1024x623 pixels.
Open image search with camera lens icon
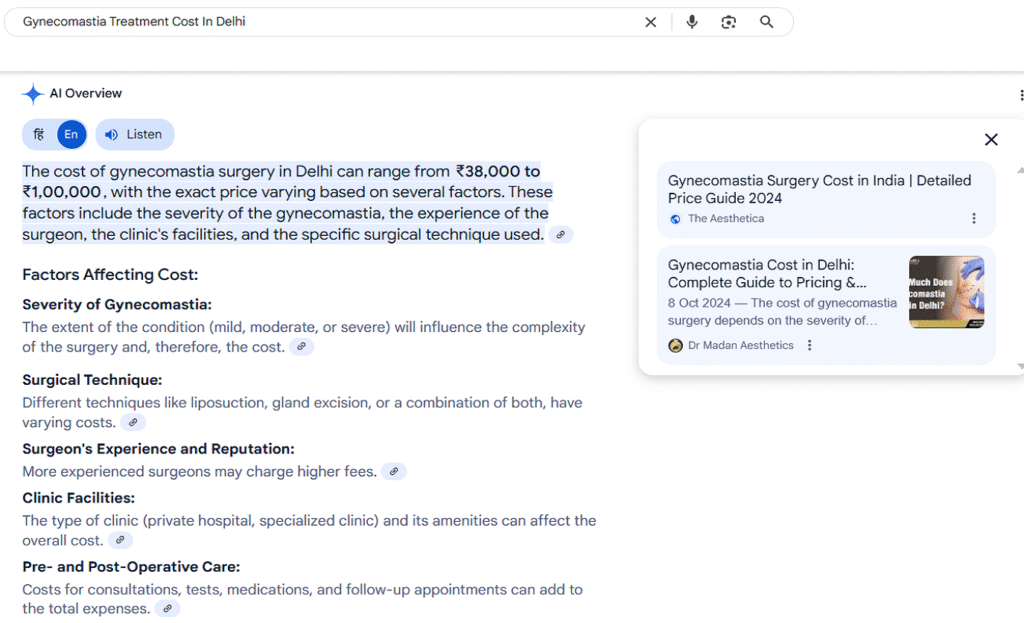(728, 22)
